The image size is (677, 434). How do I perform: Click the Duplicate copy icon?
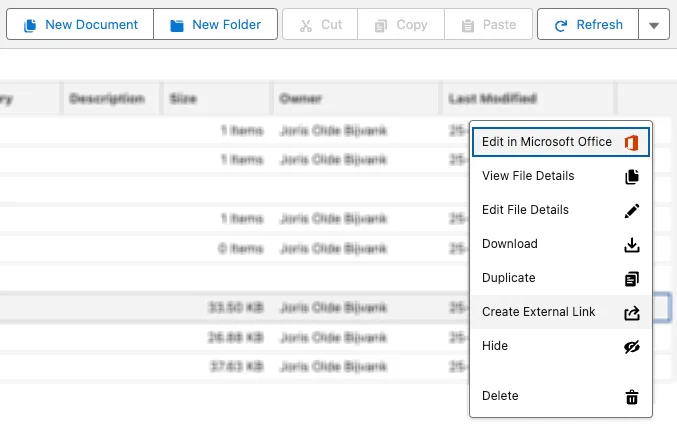click(631, 279)
